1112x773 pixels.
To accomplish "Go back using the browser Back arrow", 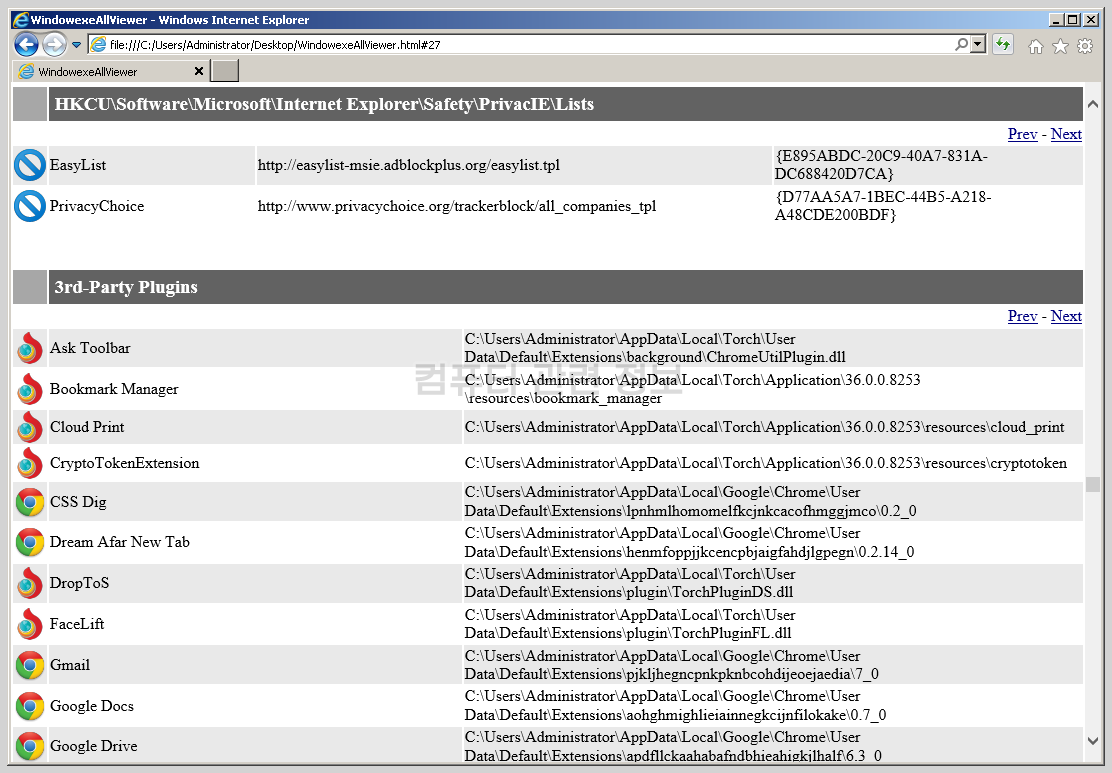I will pos(26,45).
